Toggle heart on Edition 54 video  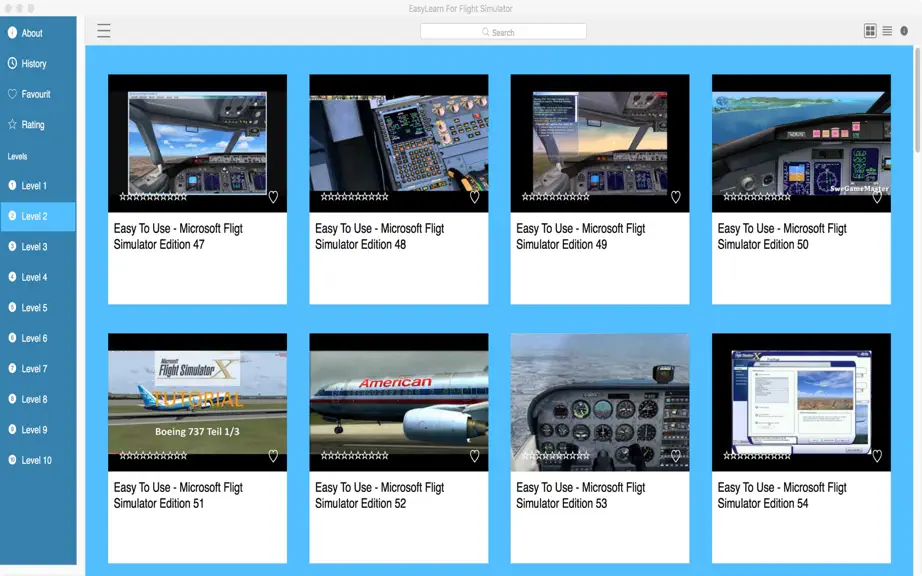pos(877,456)
